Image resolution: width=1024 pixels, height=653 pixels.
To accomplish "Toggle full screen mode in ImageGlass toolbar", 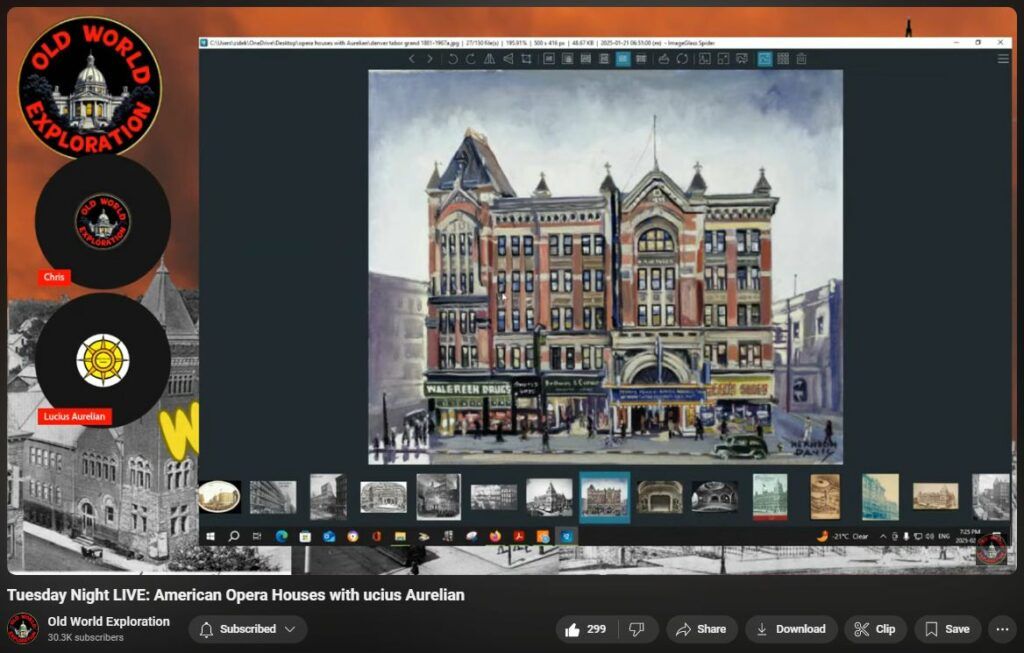I will pyautogui.click(x=723, y=59).
